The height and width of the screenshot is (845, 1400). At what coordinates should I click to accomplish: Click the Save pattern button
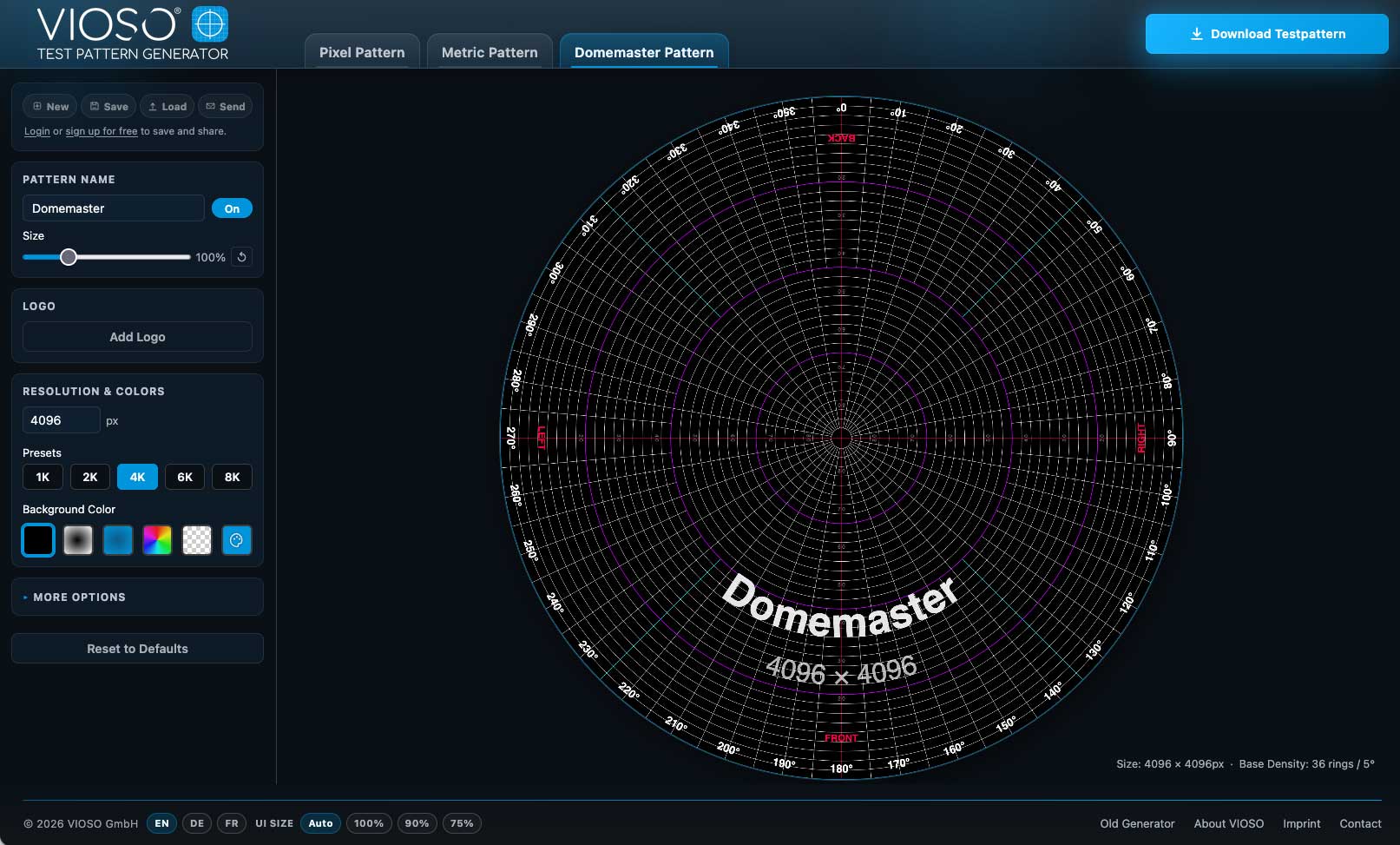coord(108,106)
